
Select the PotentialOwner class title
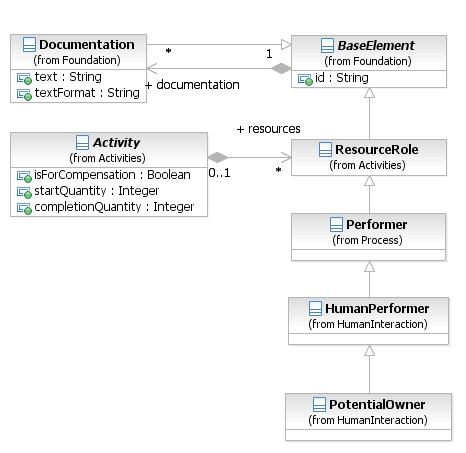[377, 405]
